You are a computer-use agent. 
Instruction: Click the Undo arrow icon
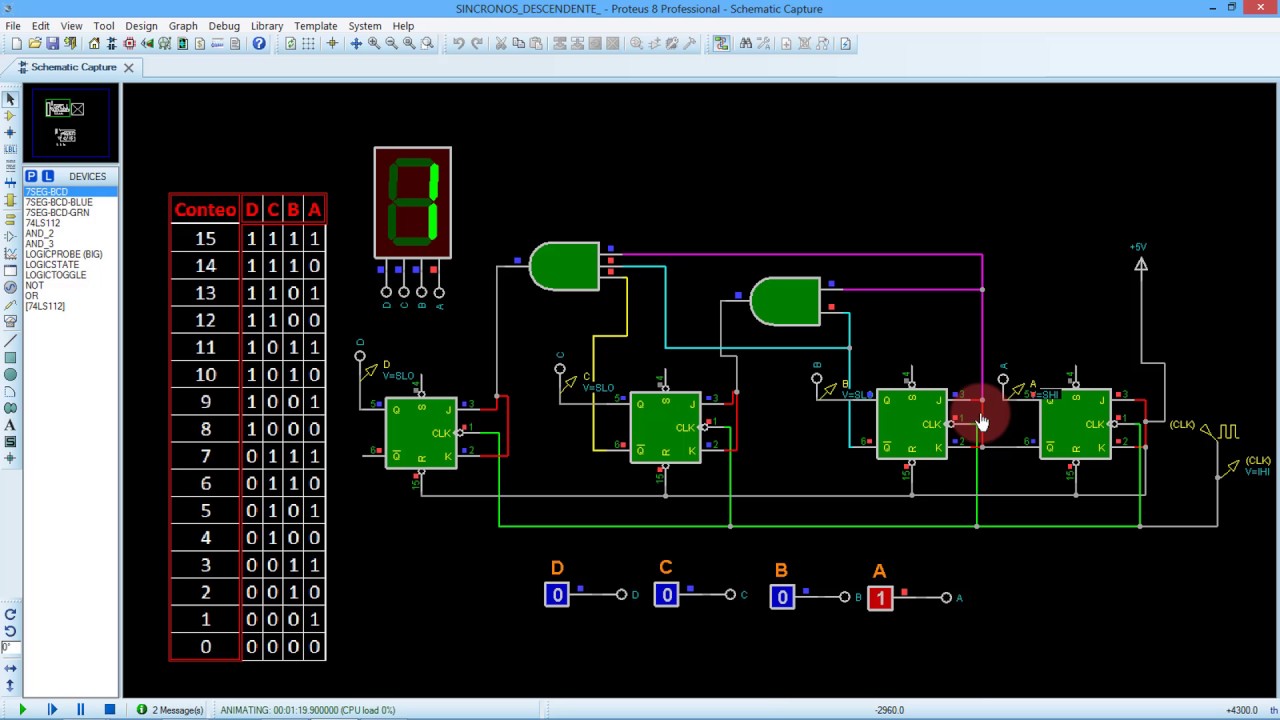pyautogui.click(x=458, y=44)
